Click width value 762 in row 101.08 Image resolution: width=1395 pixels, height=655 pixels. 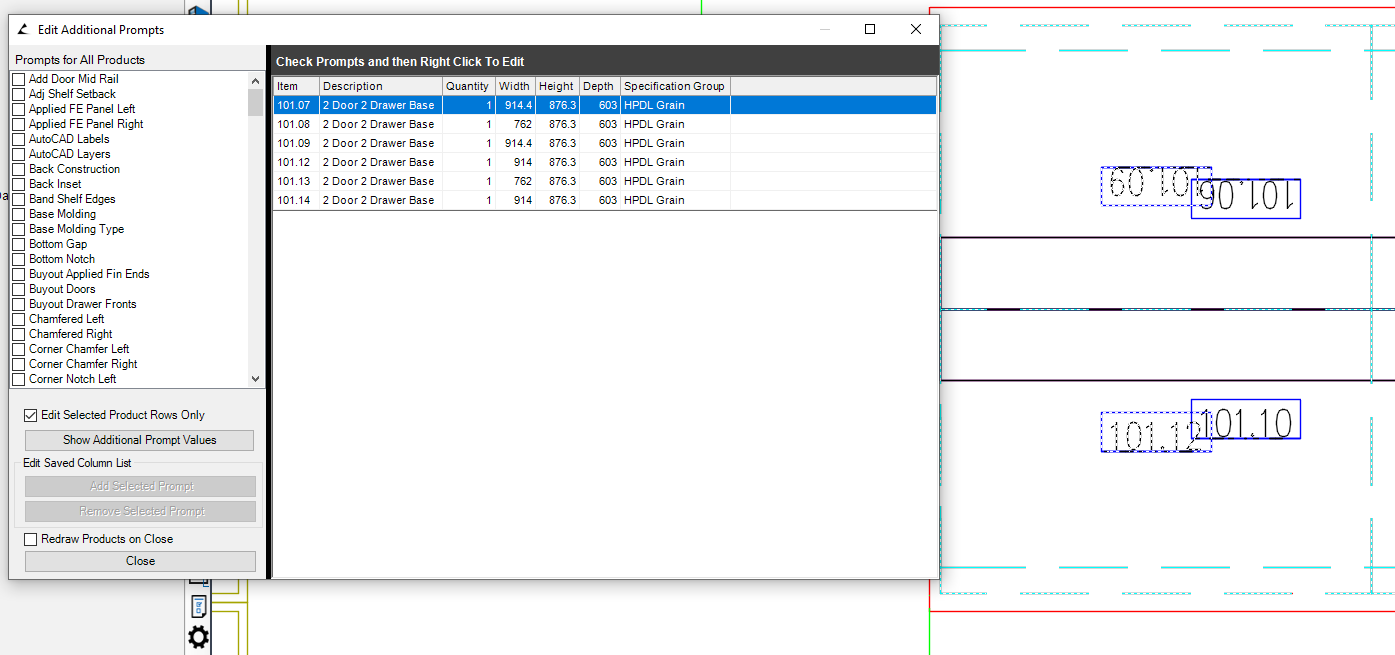[x=516, y=124]
